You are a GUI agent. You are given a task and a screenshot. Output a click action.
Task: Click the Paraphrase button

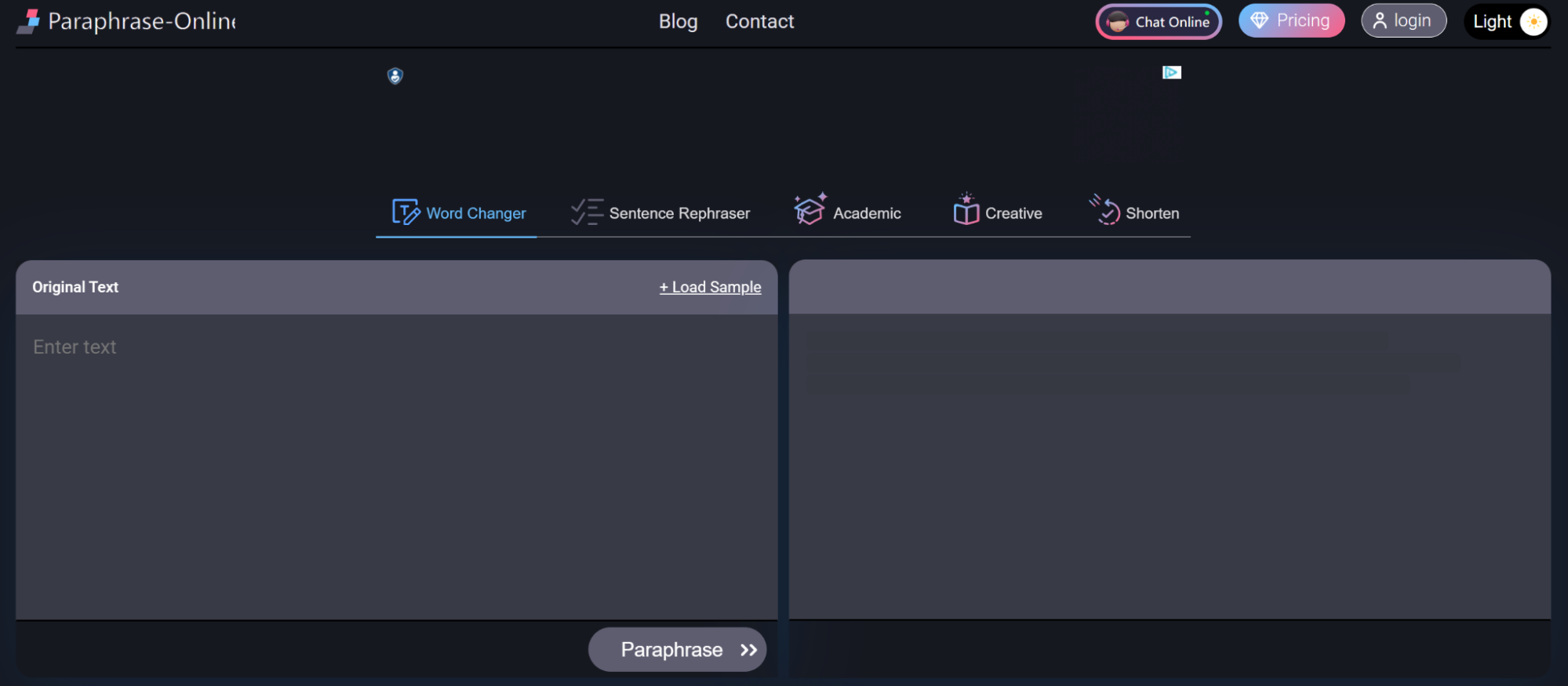coord(677,649)
